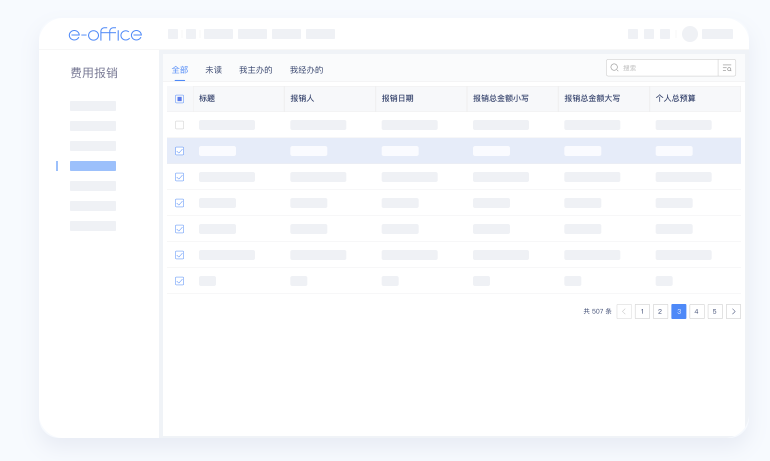Switch to the 我主办的 tab
770x461 pixels.
tap(255, 70)
